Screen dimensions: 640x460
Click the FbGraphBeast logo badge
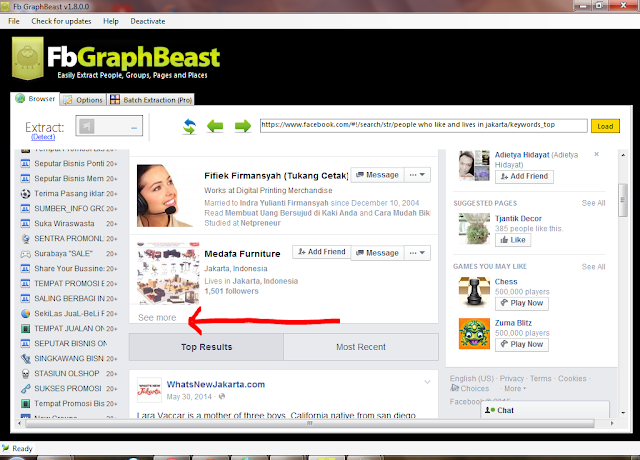(x=28, y=58)
